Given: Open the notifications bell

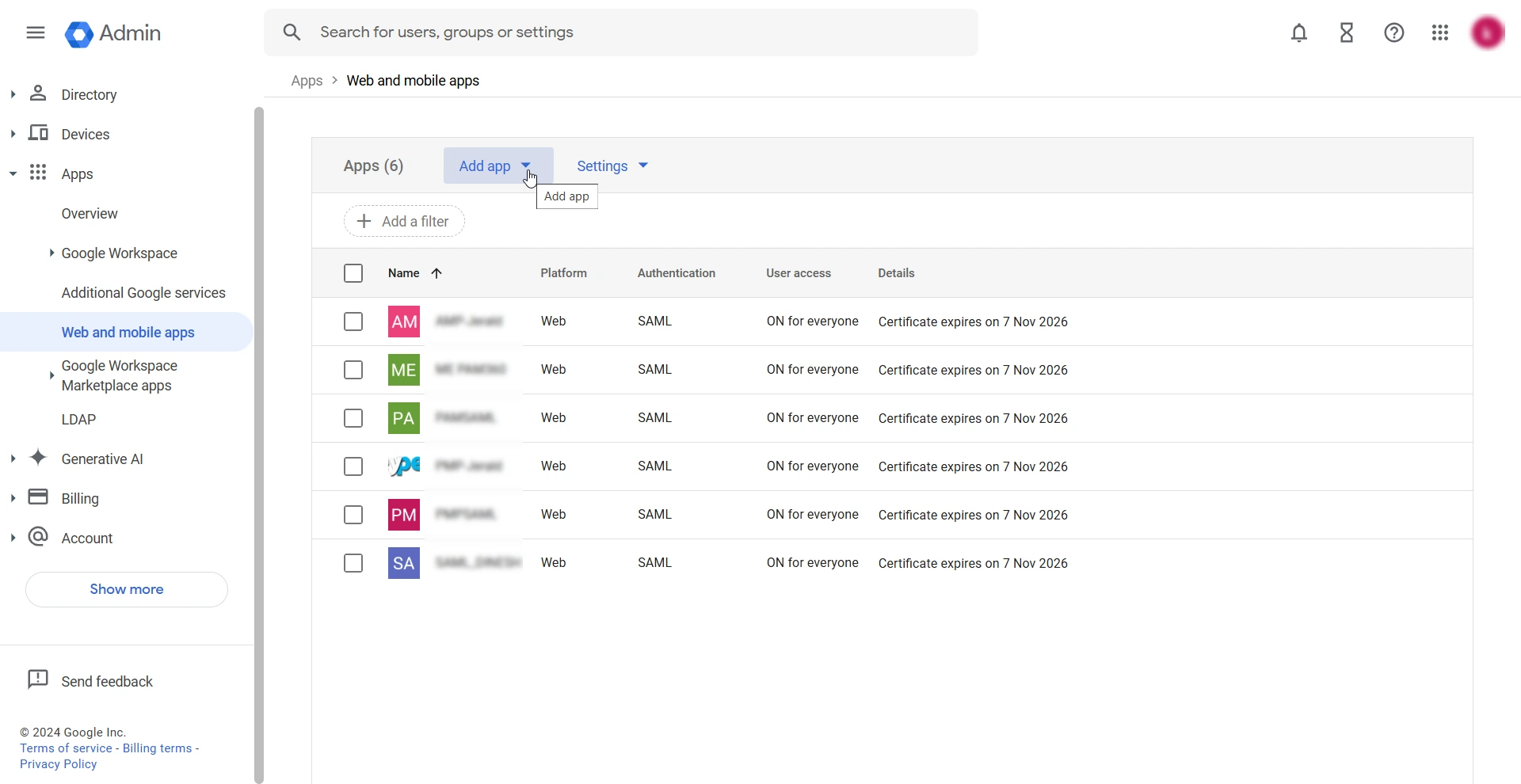Looking at the screenshot, I should coord(1299,32).
